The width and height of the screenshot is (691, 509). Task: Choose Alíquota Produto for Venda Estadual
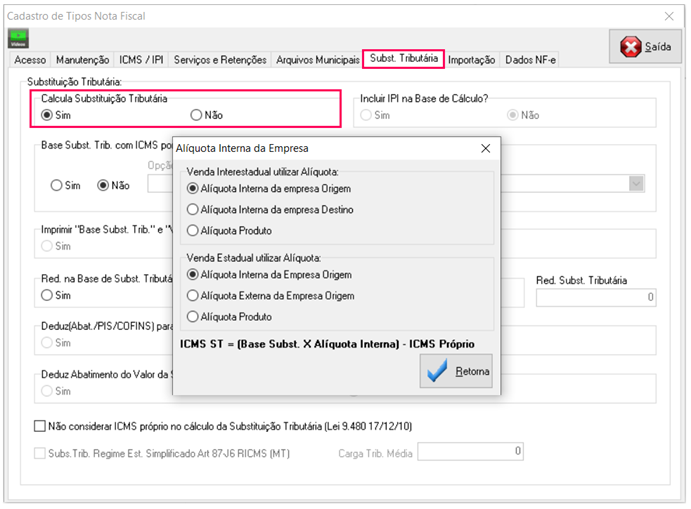pyautogui.click(x=193, y=317)
